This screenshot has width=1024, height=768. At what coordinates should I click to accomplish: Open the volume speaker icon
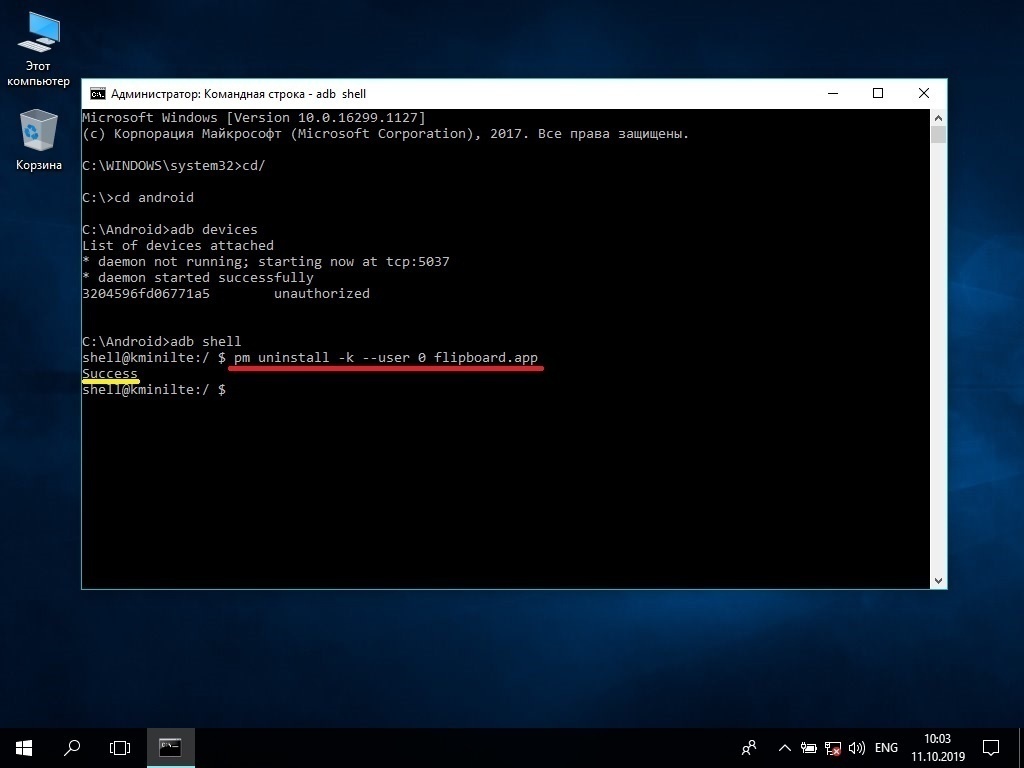pyautogui.click(x=856, y=748)
